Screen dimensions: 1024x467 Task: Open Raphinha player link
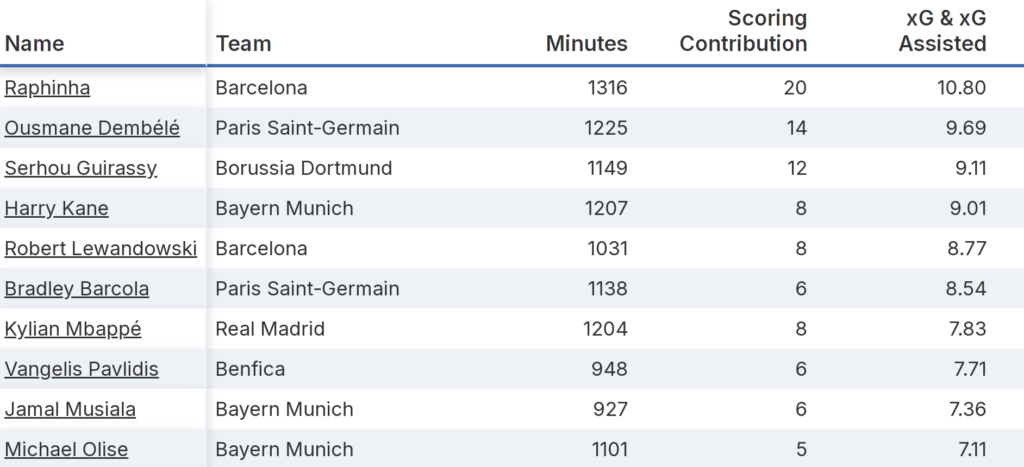point(47,88)
